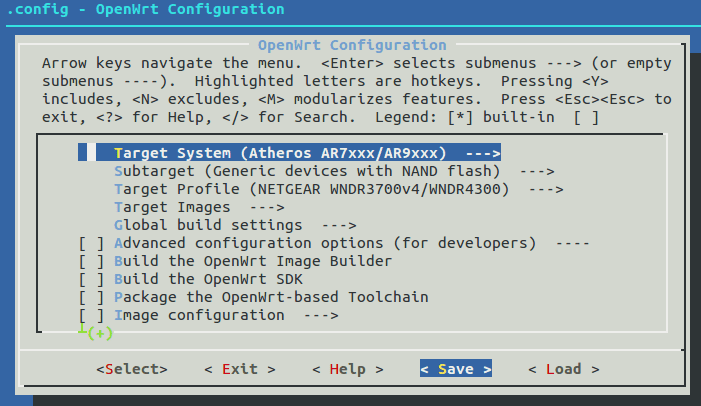Enable Build the OpenWrt Image Builder checkbox
This screenshot has height=406, width=701.
pyautogui.click(x=91, y=262)
